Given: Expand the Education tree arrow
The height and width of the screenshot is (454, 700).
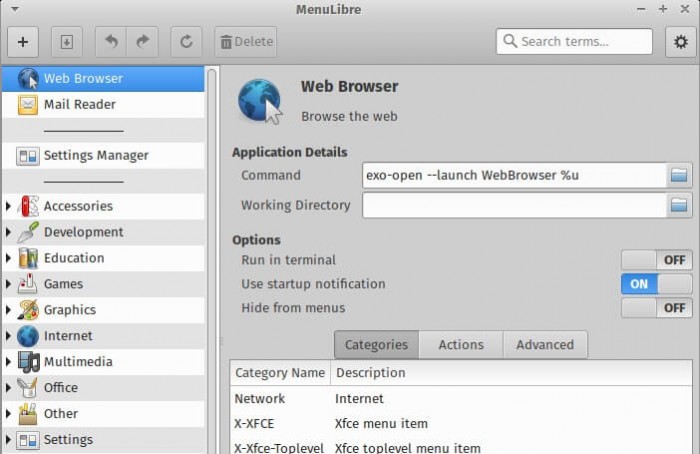Looking at the screenshot, I should point(8,258).
